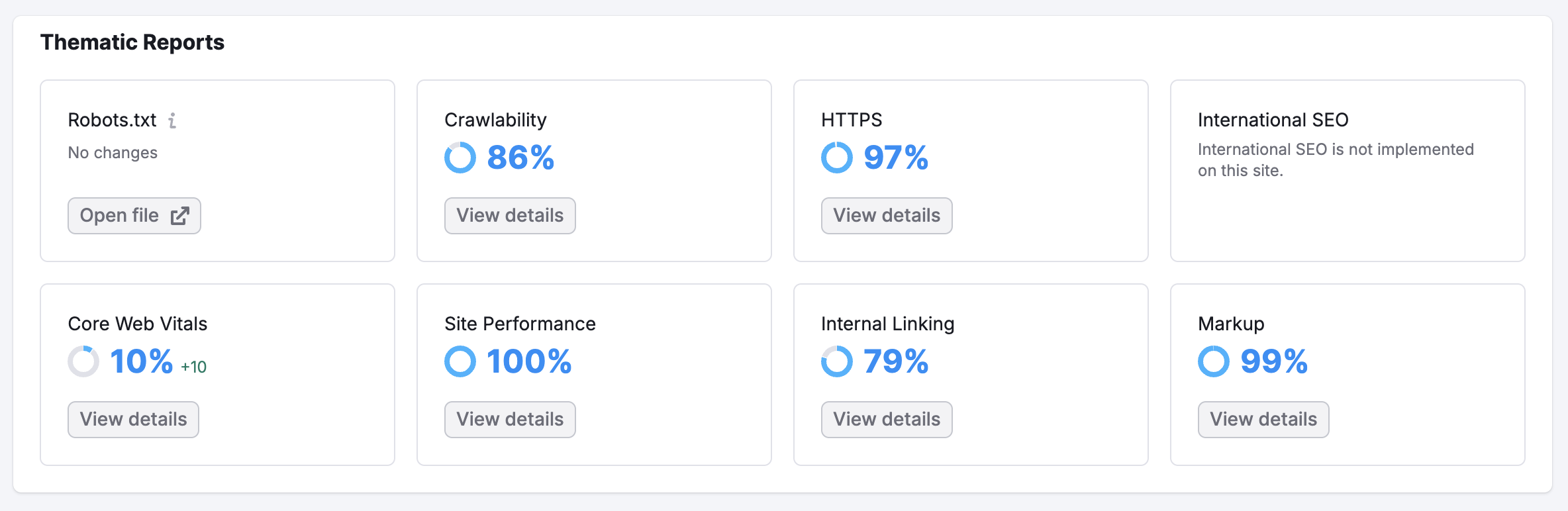Click the Internal Linking donut chart
Image resolution: width=1568 pixels, height=511 pixels.
(x=838, y=361)
